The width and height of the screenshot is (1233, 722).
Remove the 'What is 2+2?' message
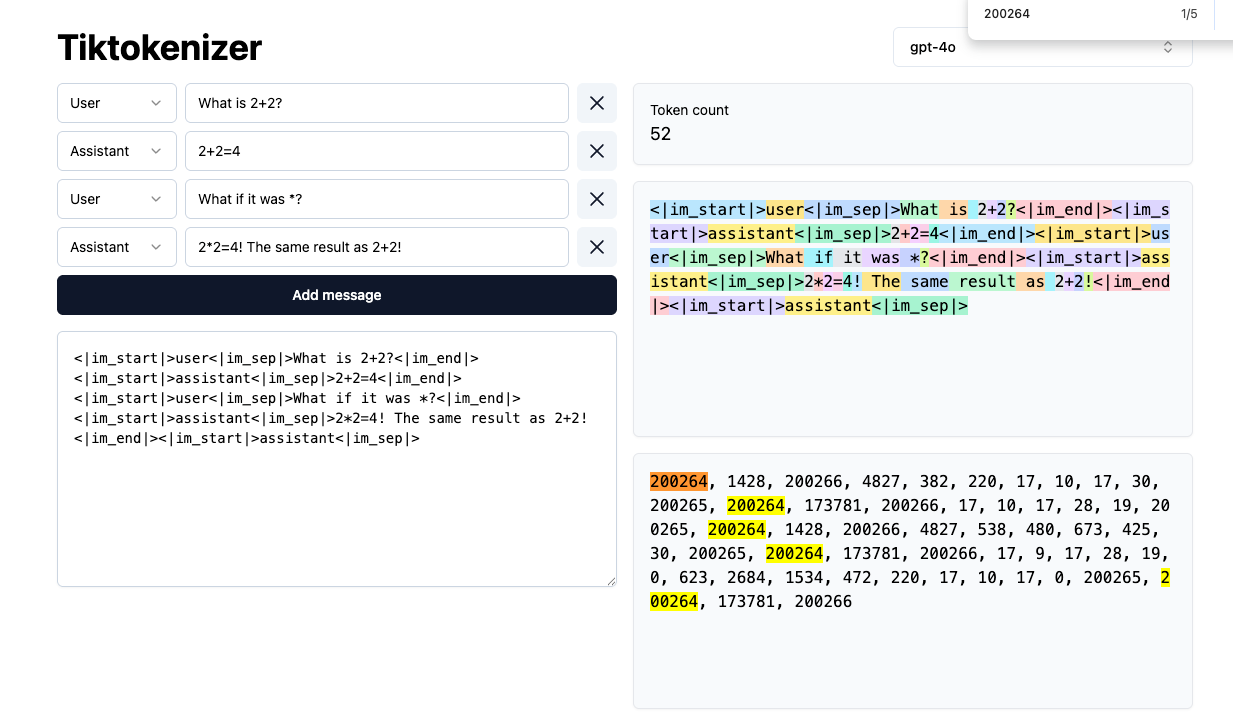(597, 103)
